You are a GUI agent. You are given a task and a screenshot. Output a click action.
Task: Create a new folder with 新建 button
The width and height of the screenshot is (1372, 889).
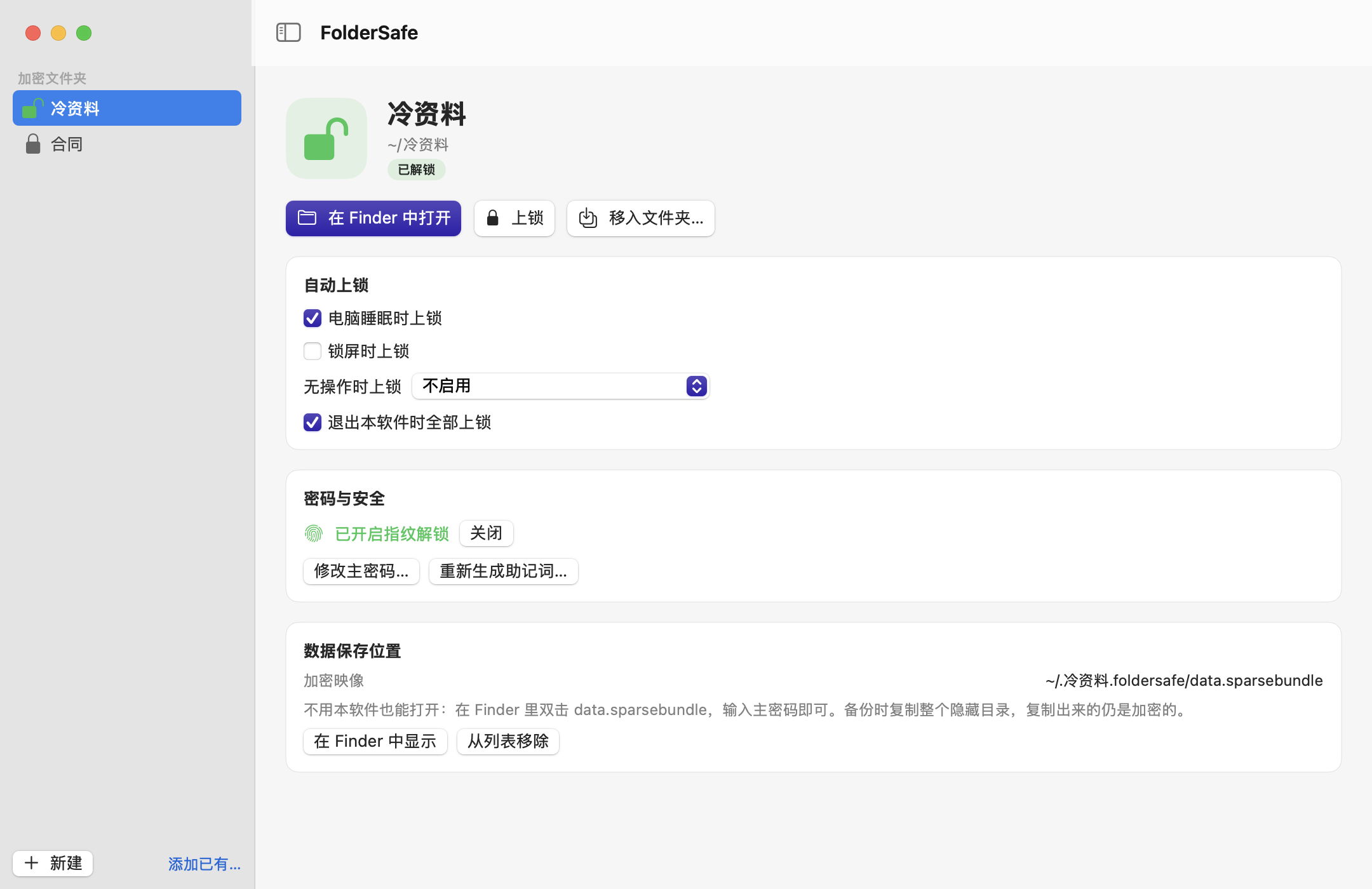(53, 864)
